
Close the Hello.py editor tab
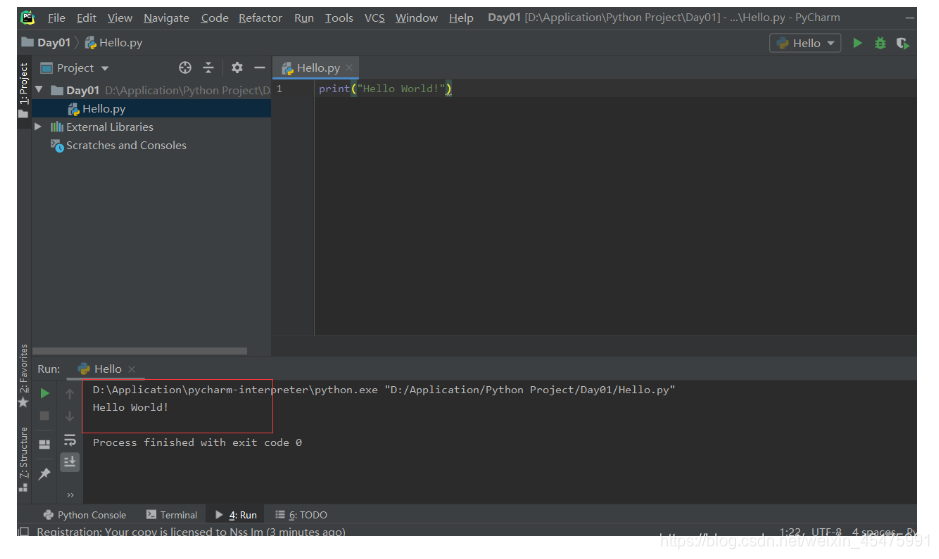click(x=349, y=68)
